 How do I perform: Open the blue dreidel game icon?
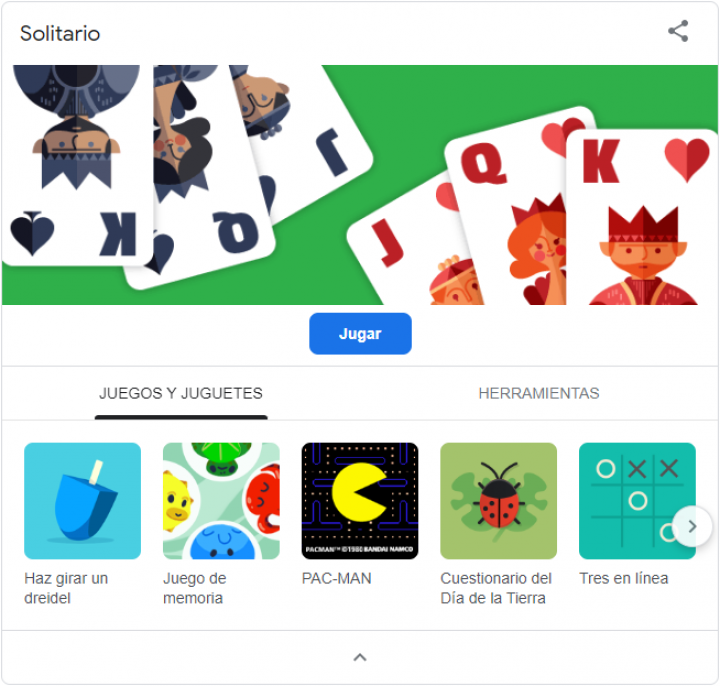pyautogui.click(x=83, y=501)
